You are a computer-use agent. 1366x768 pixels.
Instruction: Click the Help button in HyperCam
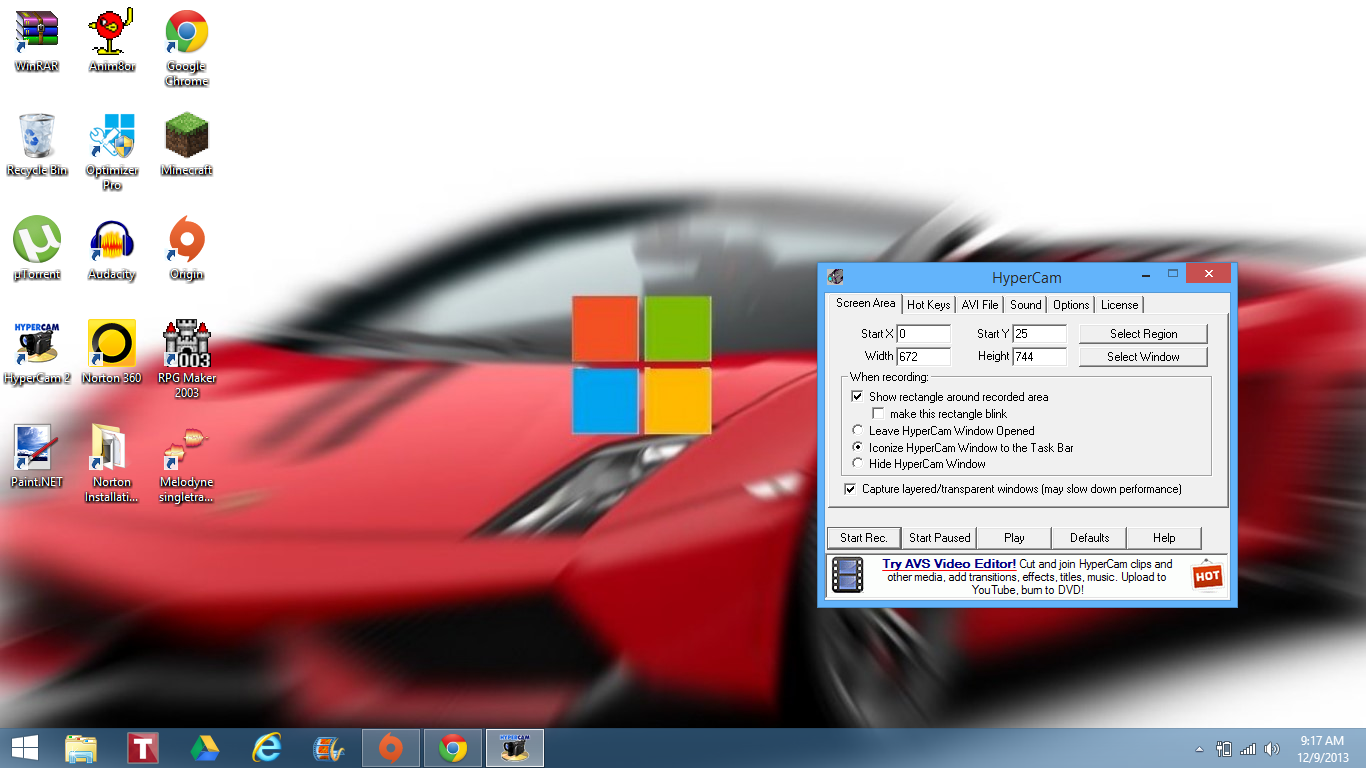coord(1164,538)
